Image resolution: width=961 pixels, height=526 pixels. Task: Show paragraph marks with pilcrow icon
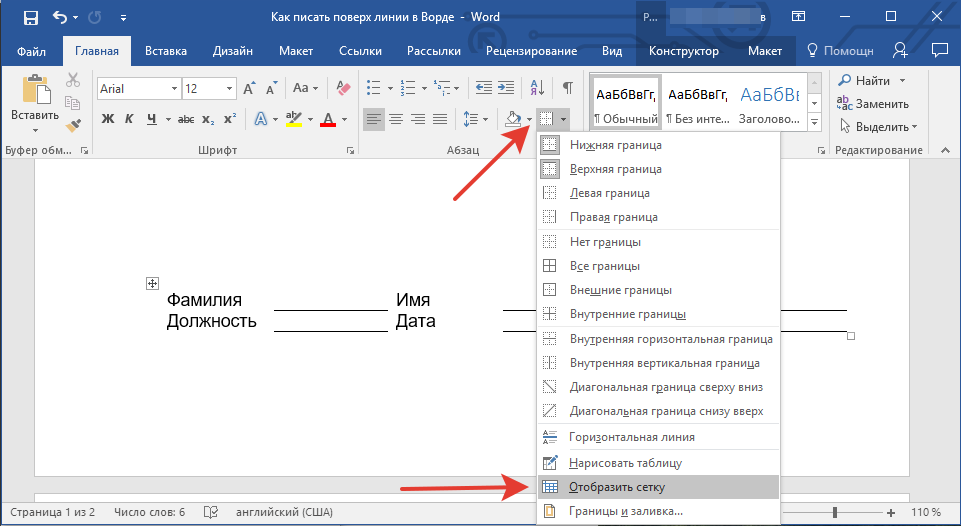(x=567, y=88)
